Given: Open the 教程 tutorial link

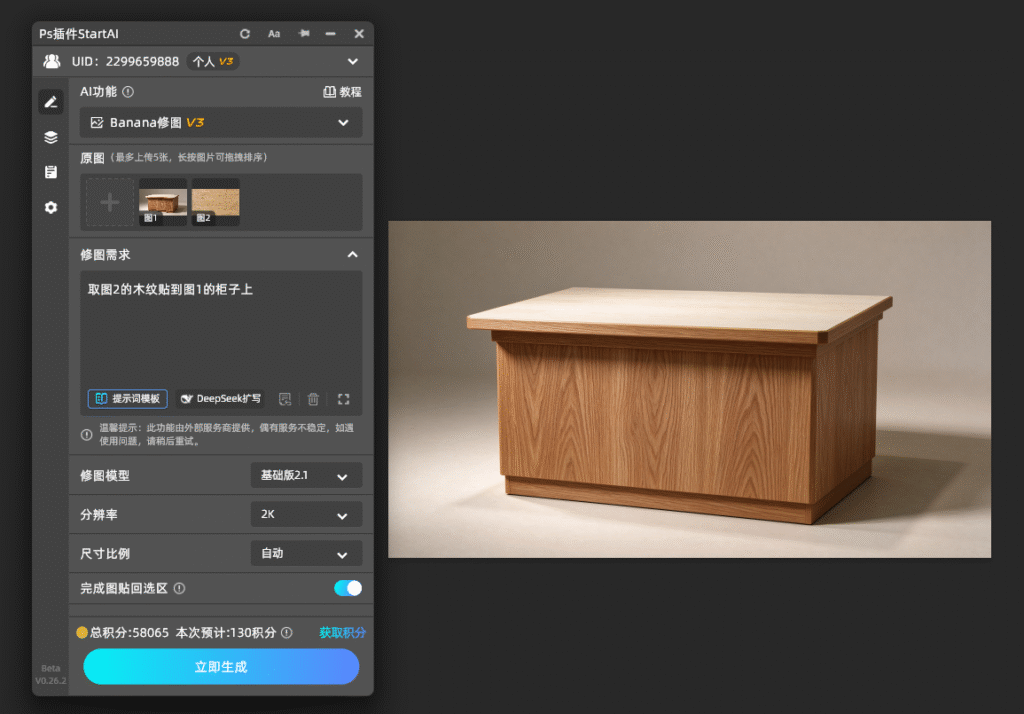Looking at the screenshot, I should point(343,92).
